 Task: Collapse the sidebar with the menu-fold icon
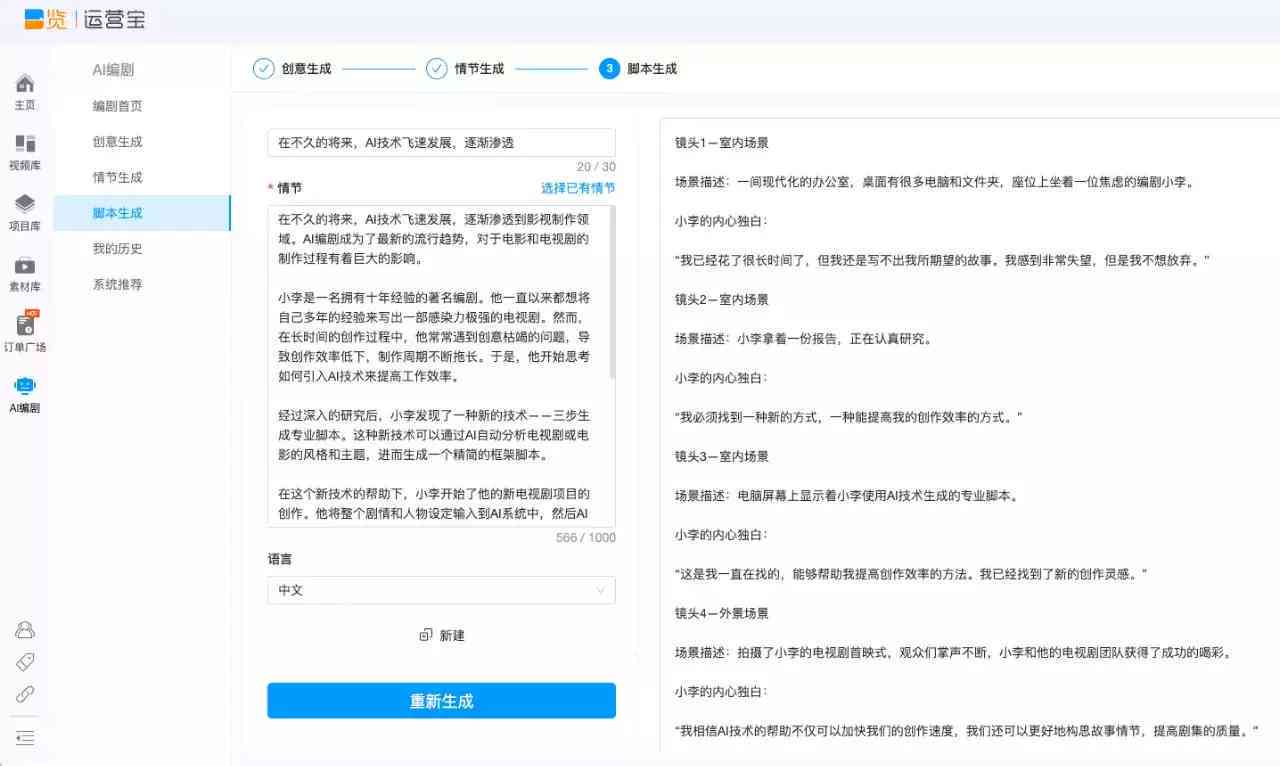[25, 738]
